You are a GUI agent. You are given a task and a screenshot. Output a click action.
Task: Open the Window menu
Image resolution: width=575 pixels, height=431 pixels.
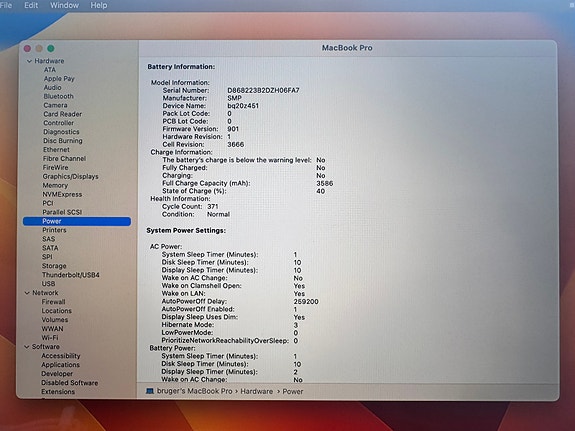point(64,5)
